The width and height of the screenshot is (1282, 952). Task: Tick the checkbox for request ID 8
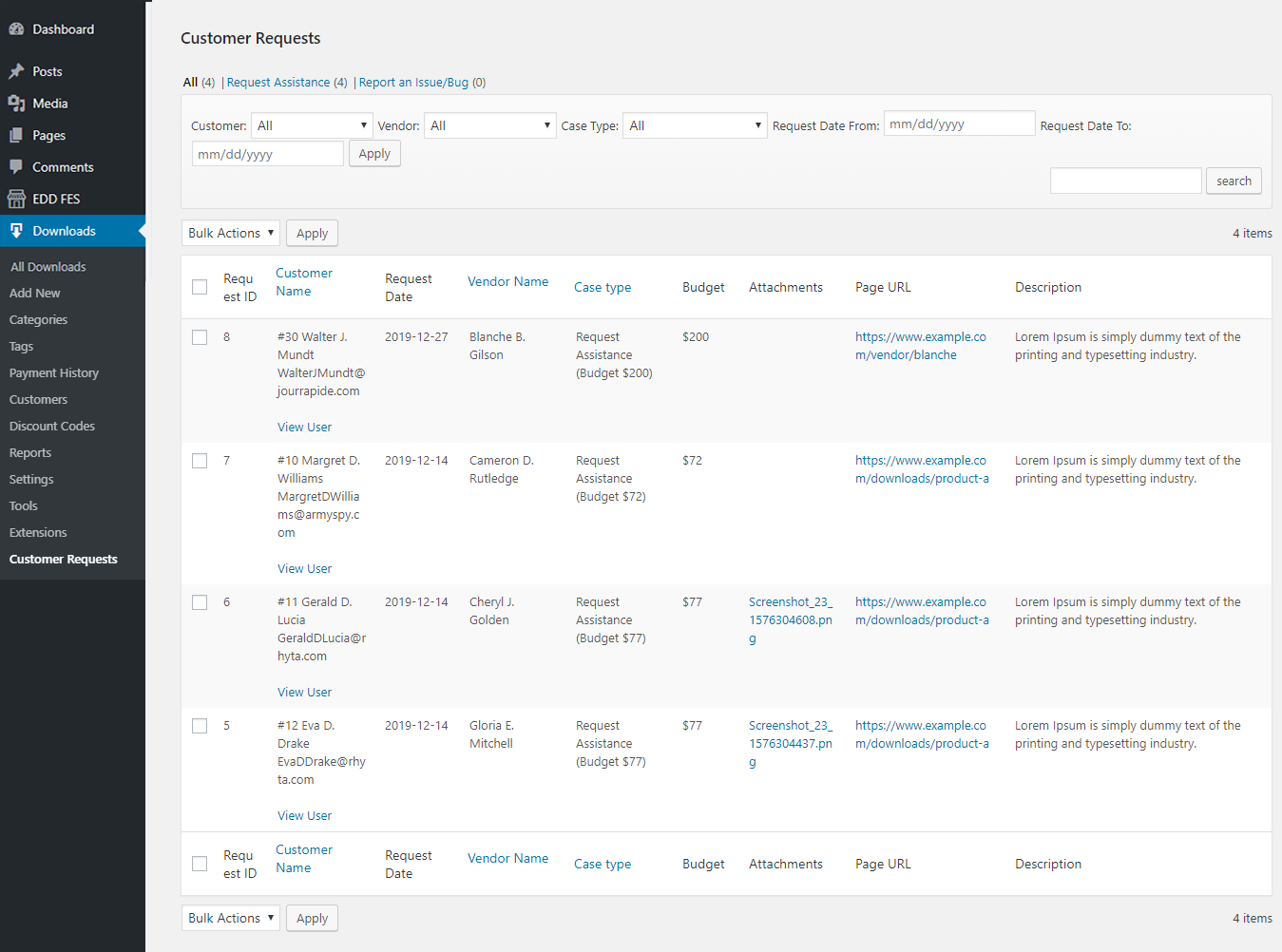pos(200,337)
